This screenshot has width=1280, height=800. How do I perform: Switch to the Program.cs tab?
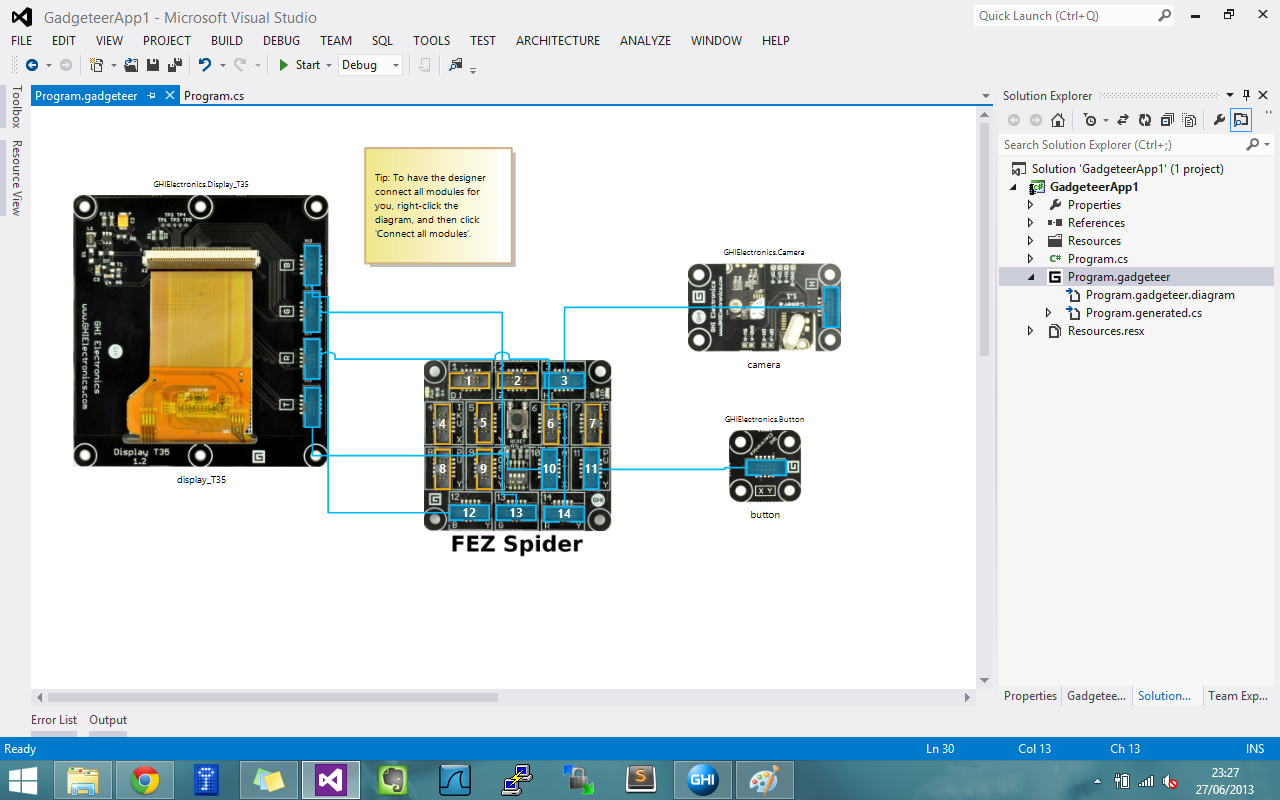pyautogui.click(x=214, y=95)
